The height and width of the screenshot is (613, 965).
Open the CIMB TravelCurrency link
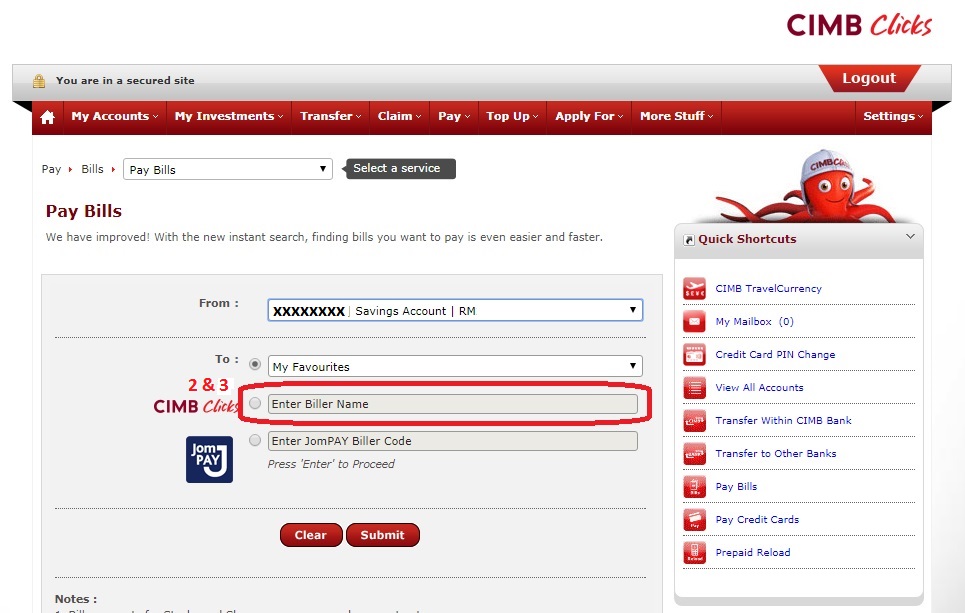pyautogui.click(x=768, y=289)
